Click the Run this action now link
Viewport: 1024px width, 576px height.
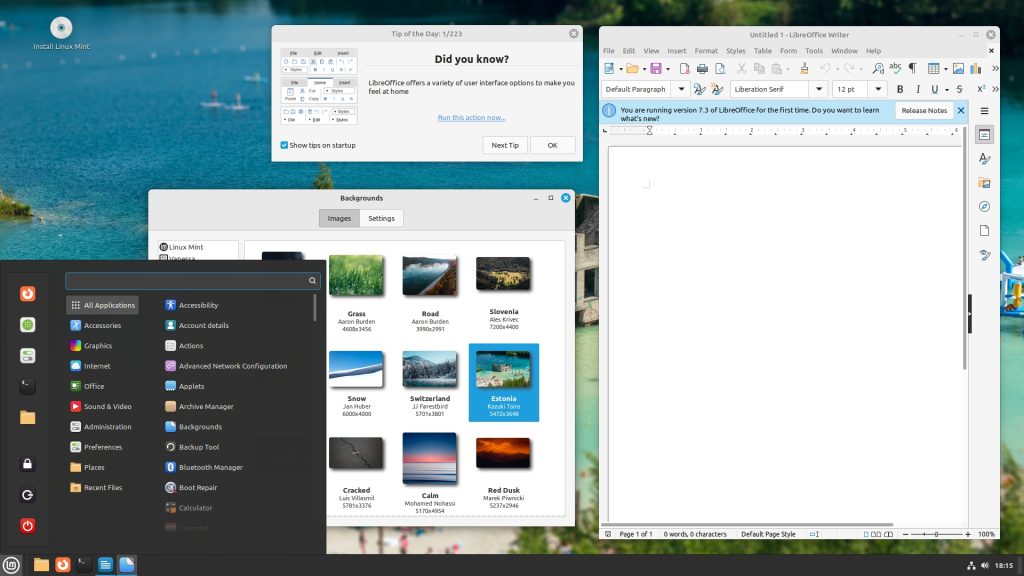(x=471, y=118)
